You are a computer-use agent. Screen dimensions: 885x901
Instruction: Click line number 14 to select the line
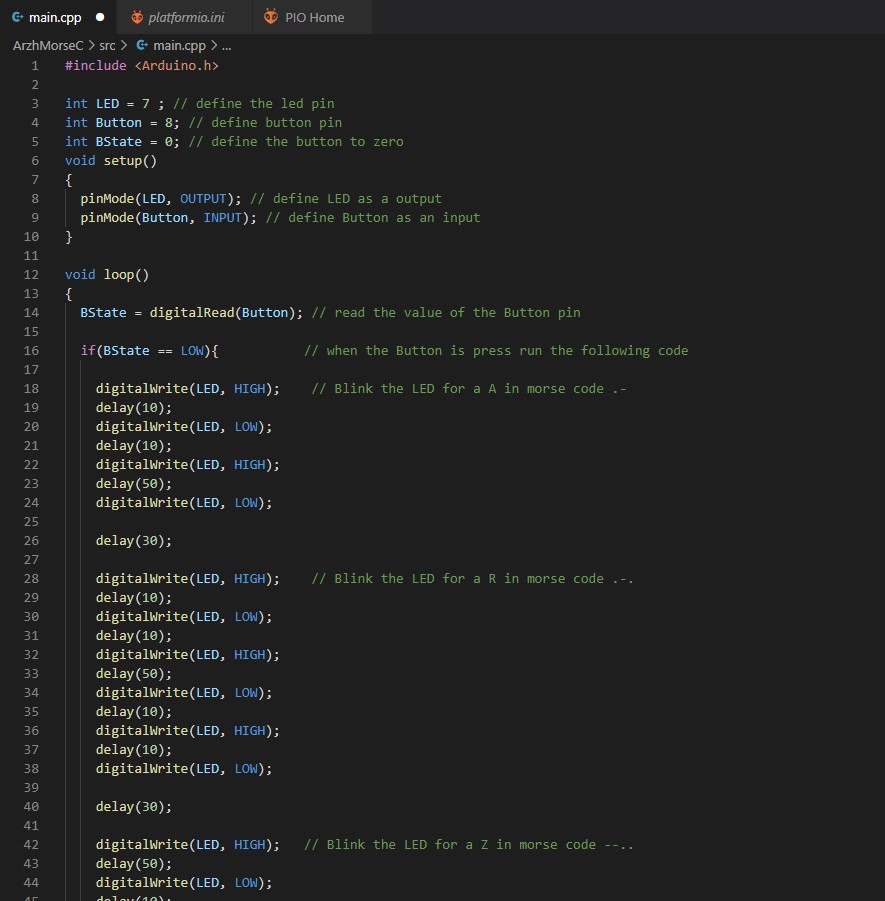31,312
